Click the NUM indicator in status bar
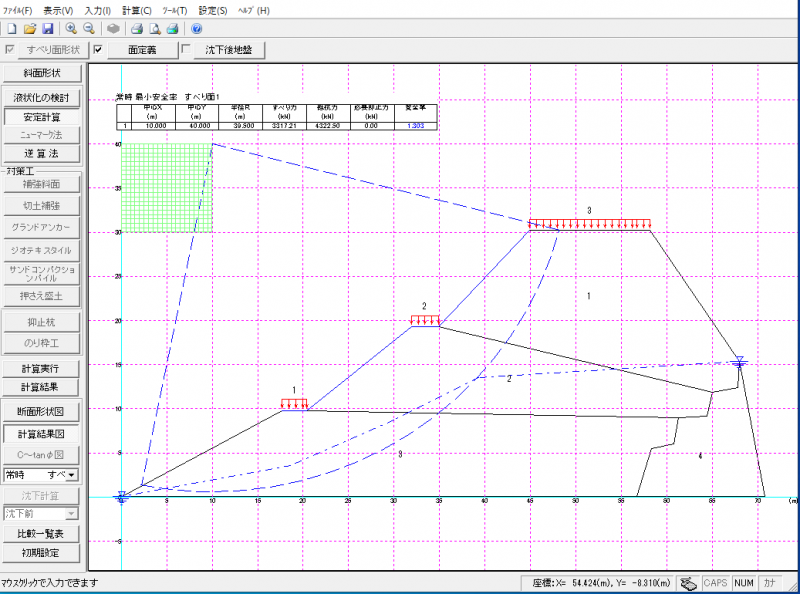This screenshot has height=594, width=800. click(743, 583)
